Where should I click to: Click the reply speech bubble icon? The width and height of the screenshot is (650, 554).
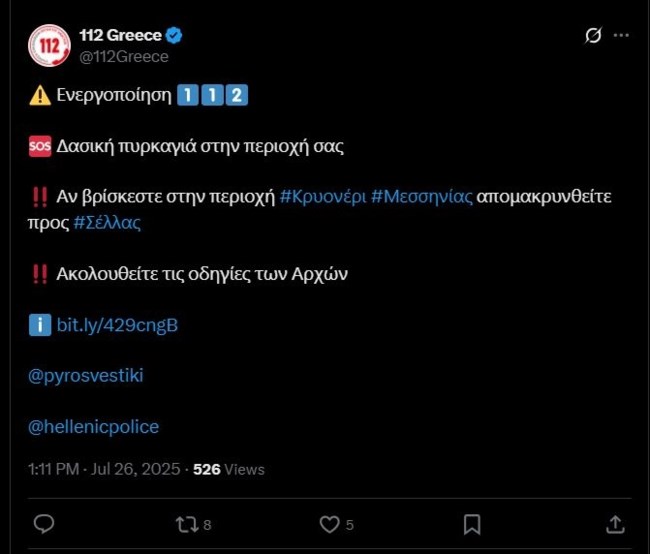click(x=44, y=524)
